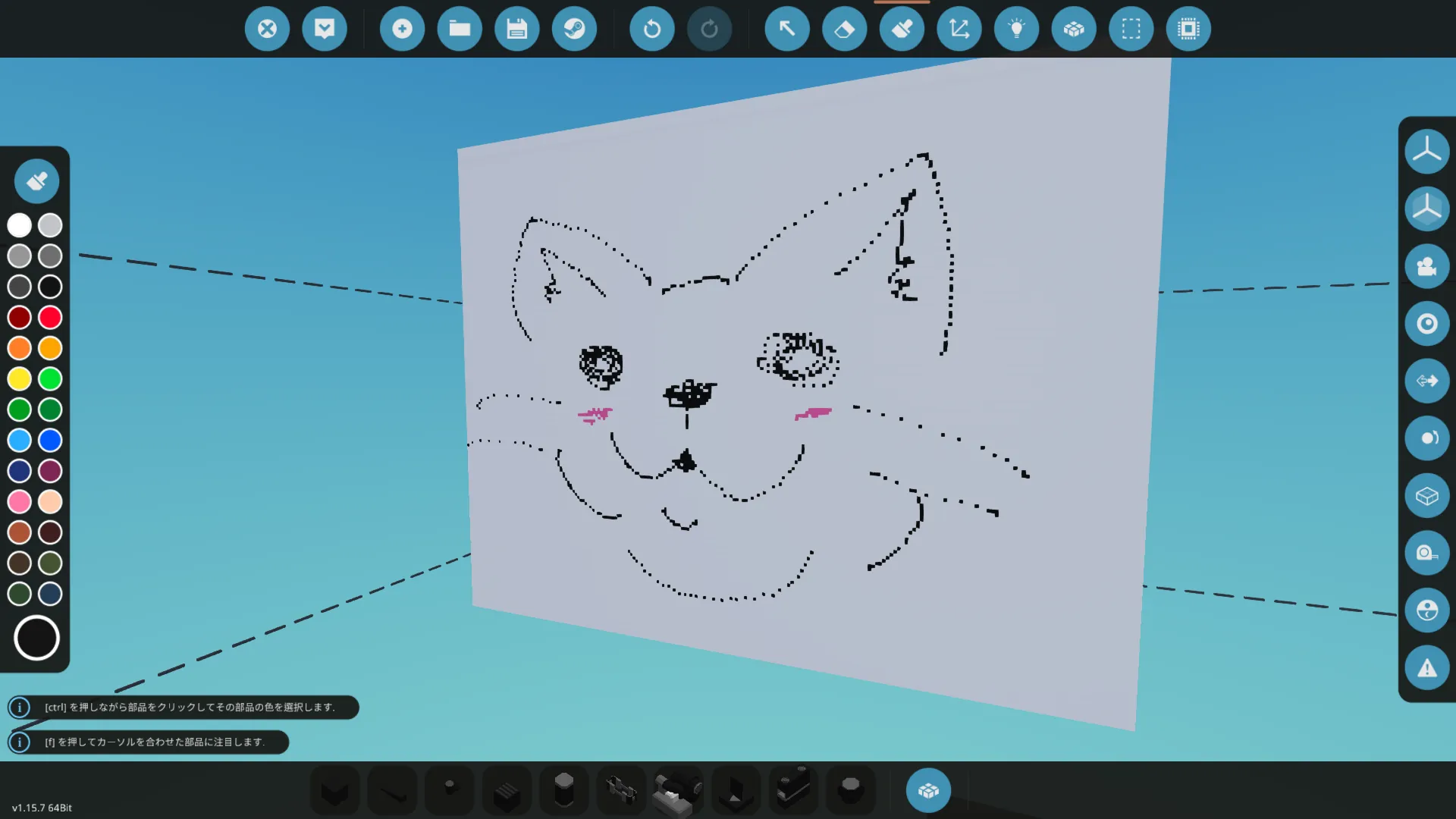Select the eraser delete tool
Screen dimensions: 1456x819
point(844,29)
